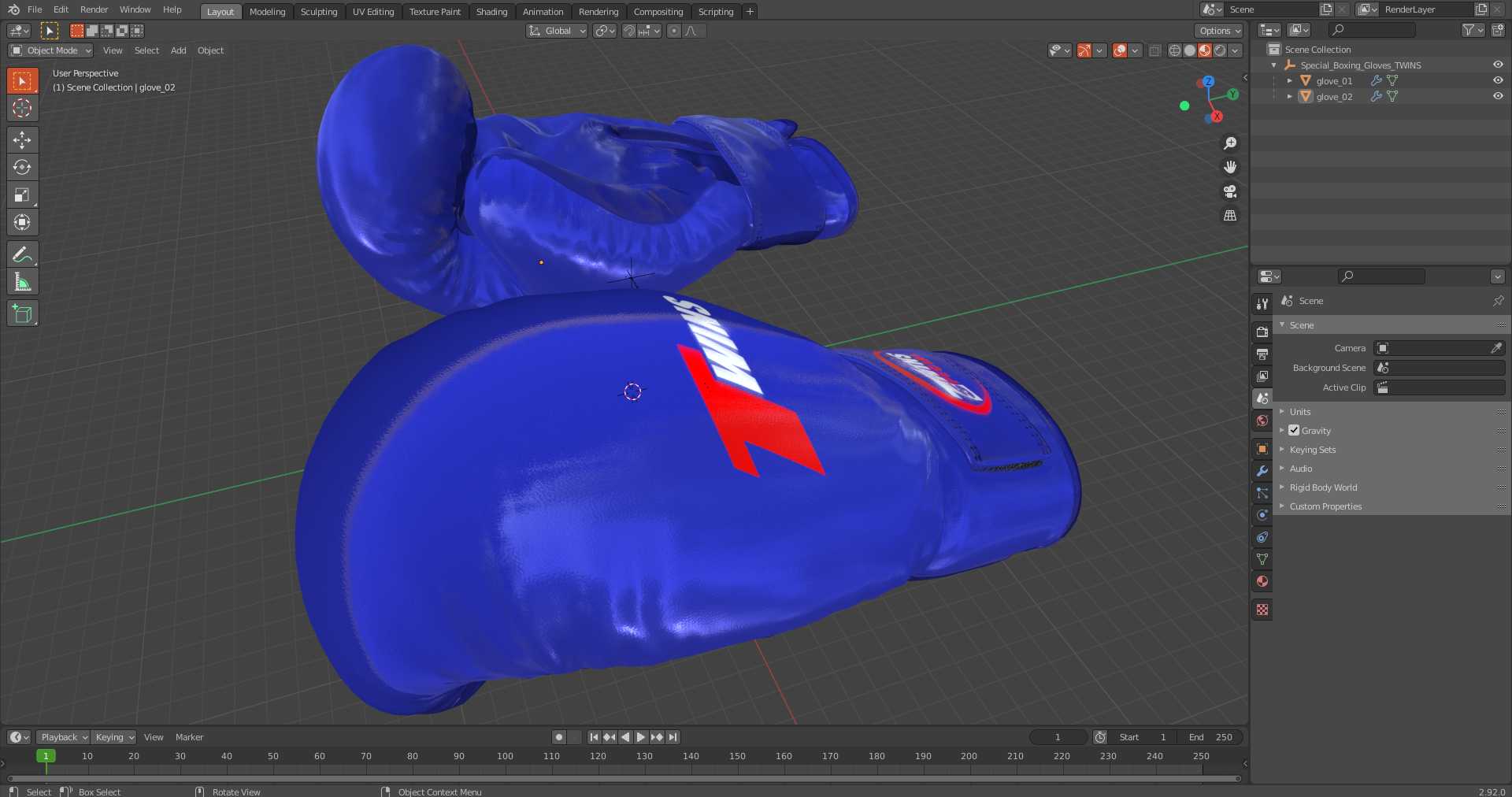Screen dimensions: 1512x797
Task: Open the Options dropdown in viewport header
Action: (1219, 31)
